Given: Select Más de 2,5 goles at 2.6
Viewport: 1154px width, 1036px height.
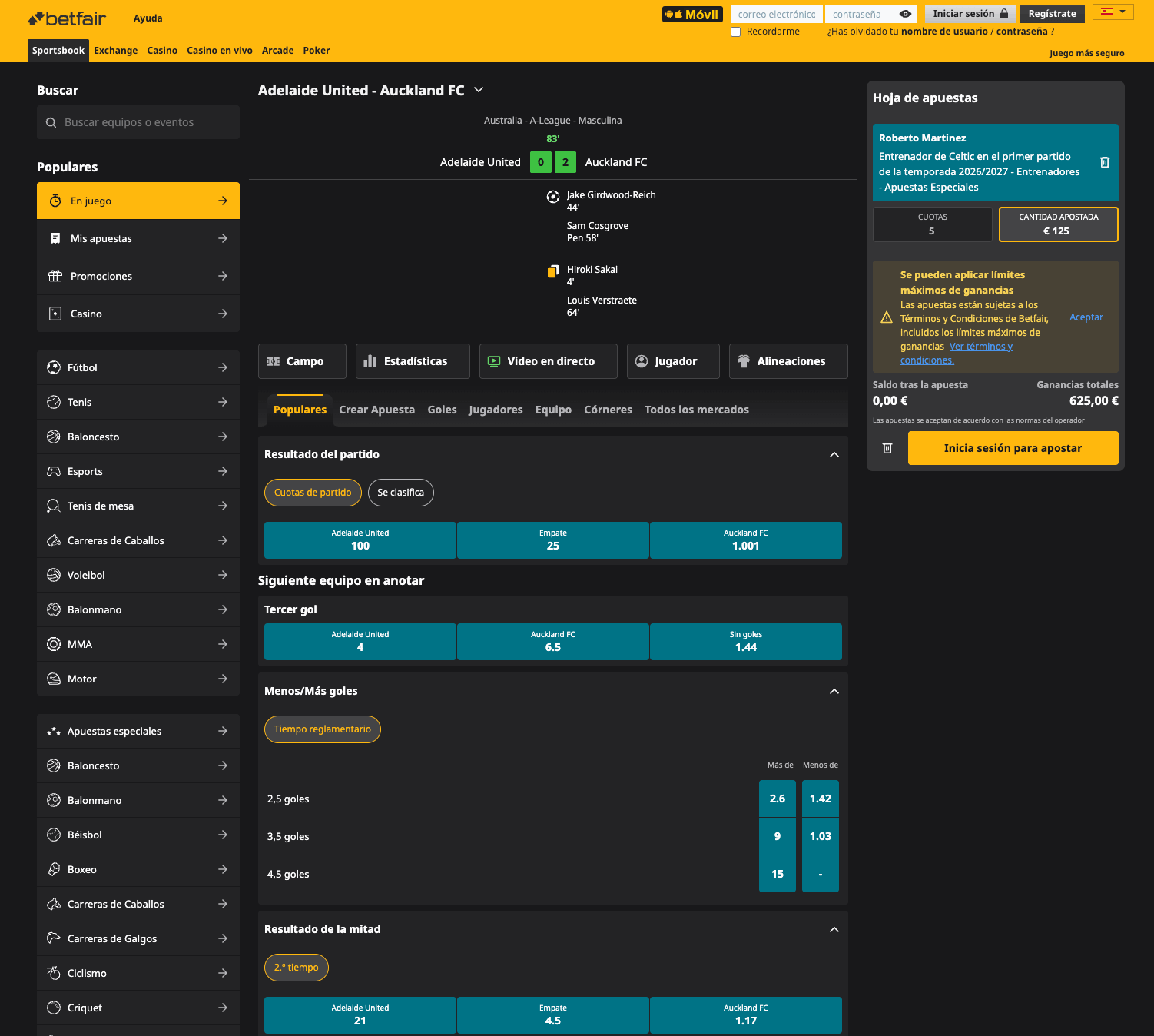Looking at the screenshot, I should coord(778,799).
